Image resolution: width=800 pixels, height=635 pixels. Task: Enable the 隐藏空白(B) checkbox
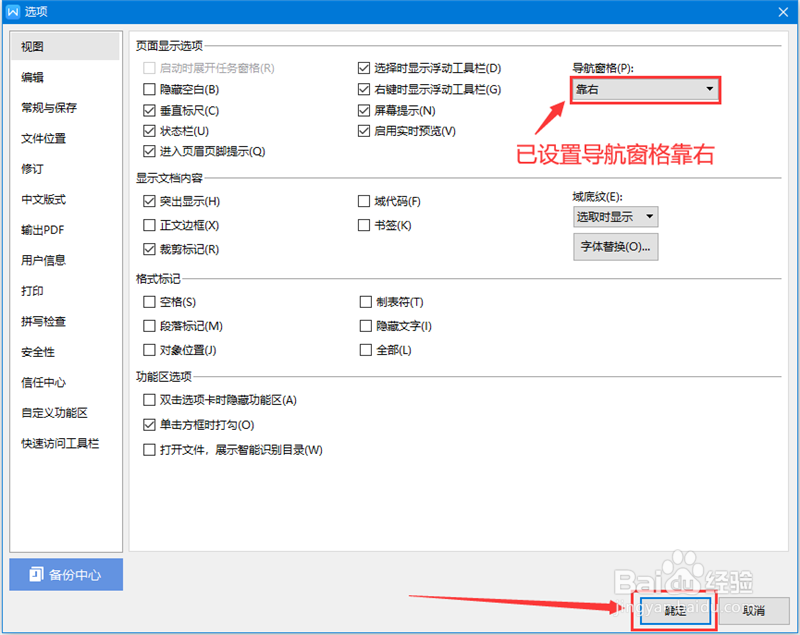pyautogui.click(x=149, y=89)
